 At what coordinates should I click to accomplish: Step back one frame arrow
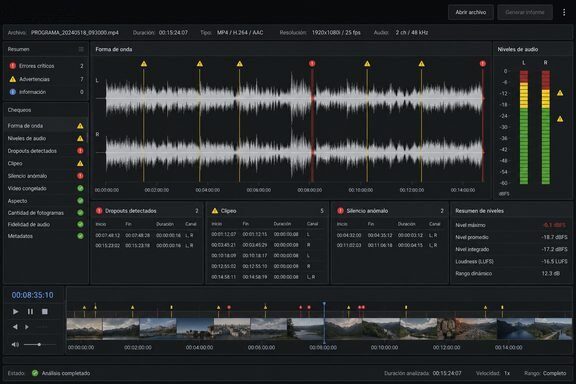coord(15,327)
